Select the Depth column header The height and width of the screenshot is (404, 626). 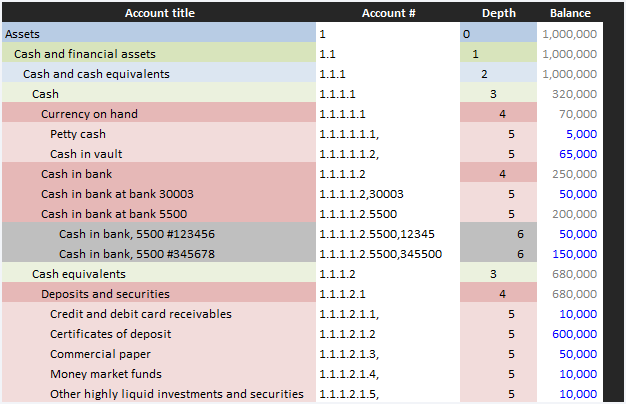pyautogui.click(x=499, y=13)
